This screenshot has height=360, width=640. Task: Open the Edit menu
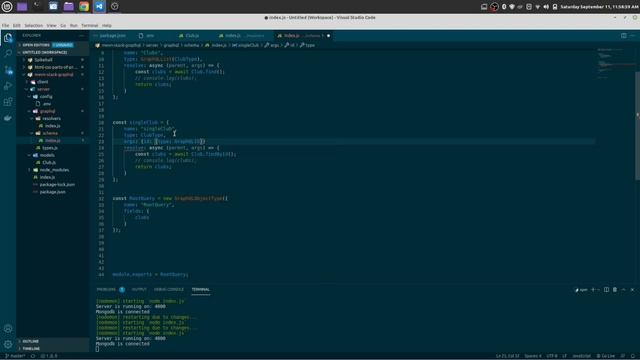[x=16, y=25]
